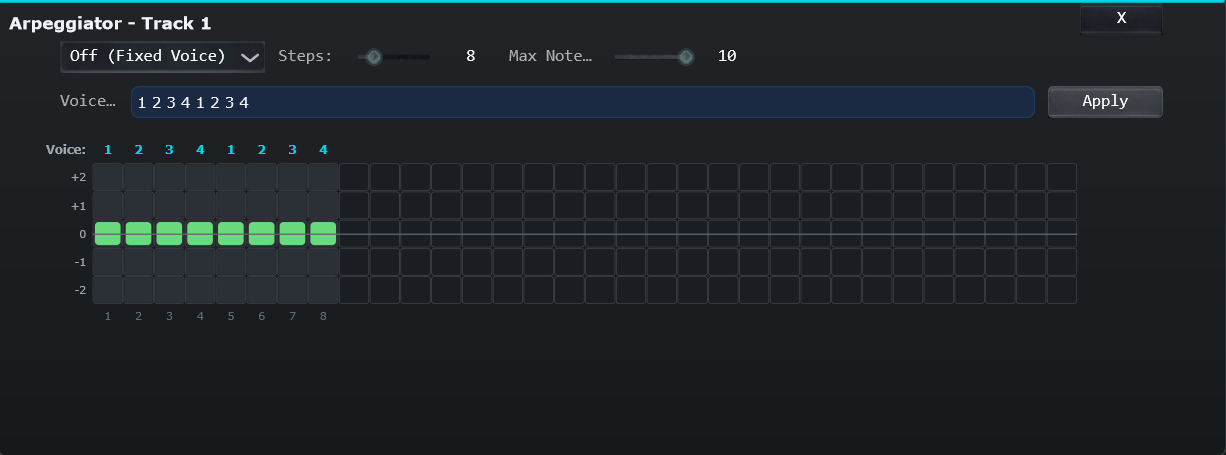Click green step 5 cell in 0 row
This screenshot has height=455, width=1226.
click(x=231, y=233)
